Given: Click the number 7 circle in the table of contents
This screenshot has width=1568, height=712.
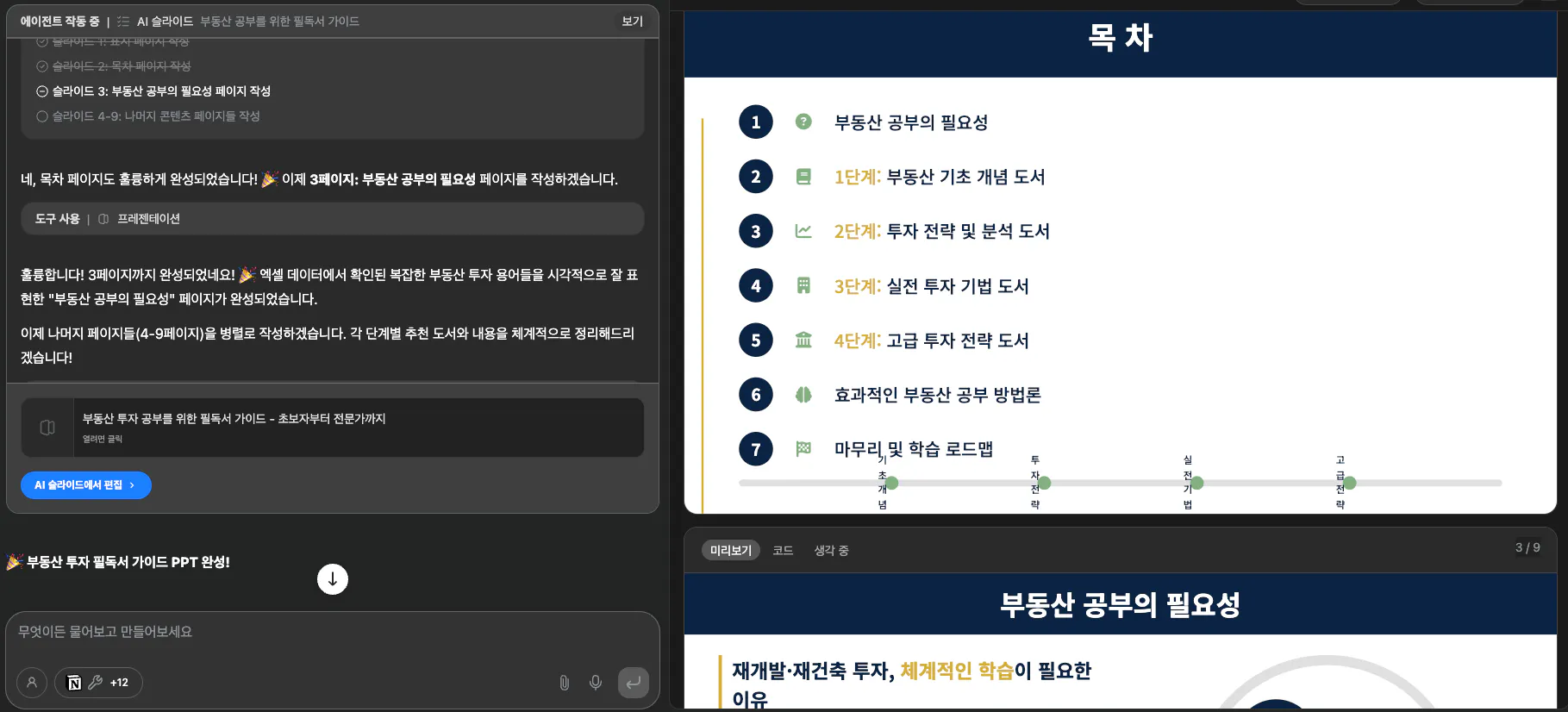Looking at the screenshot, I should pyautogui.click(x=756, y=449).
